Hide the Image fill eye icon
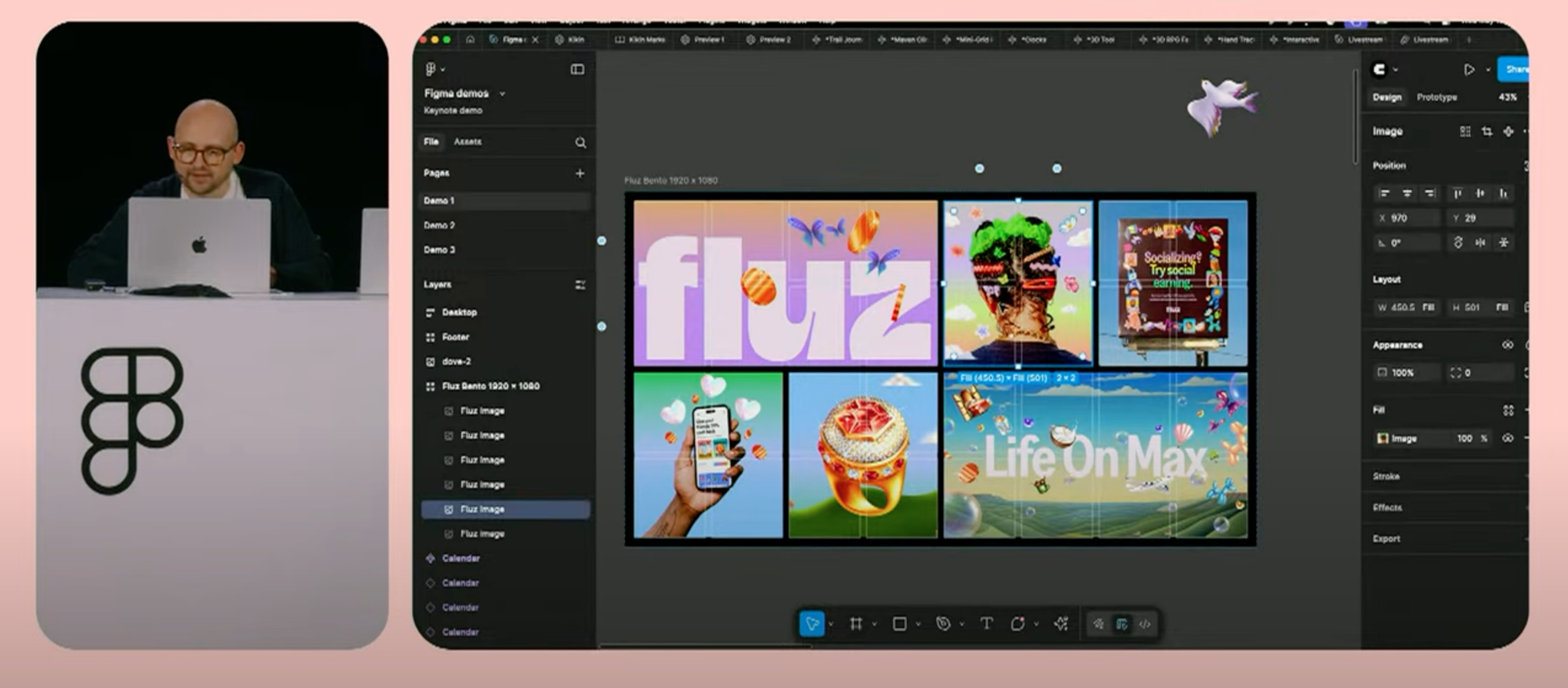The width and height of the screenshot is (1568, 688). click(x=1508, y=439)
